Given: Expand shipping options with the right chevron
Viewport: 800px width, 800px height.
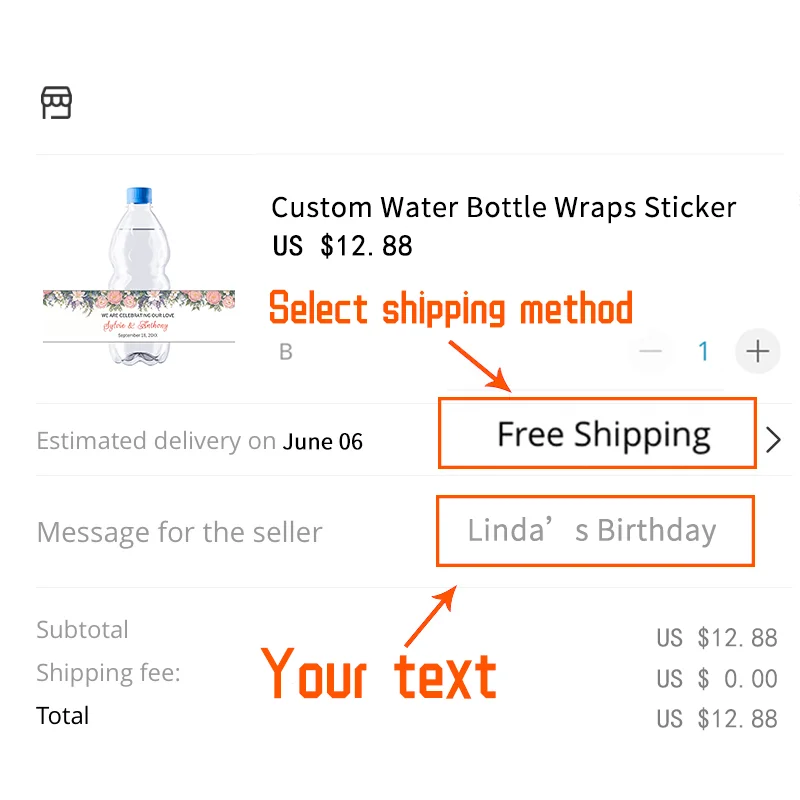Looking at the screenshot, I should tap(773, 440).
